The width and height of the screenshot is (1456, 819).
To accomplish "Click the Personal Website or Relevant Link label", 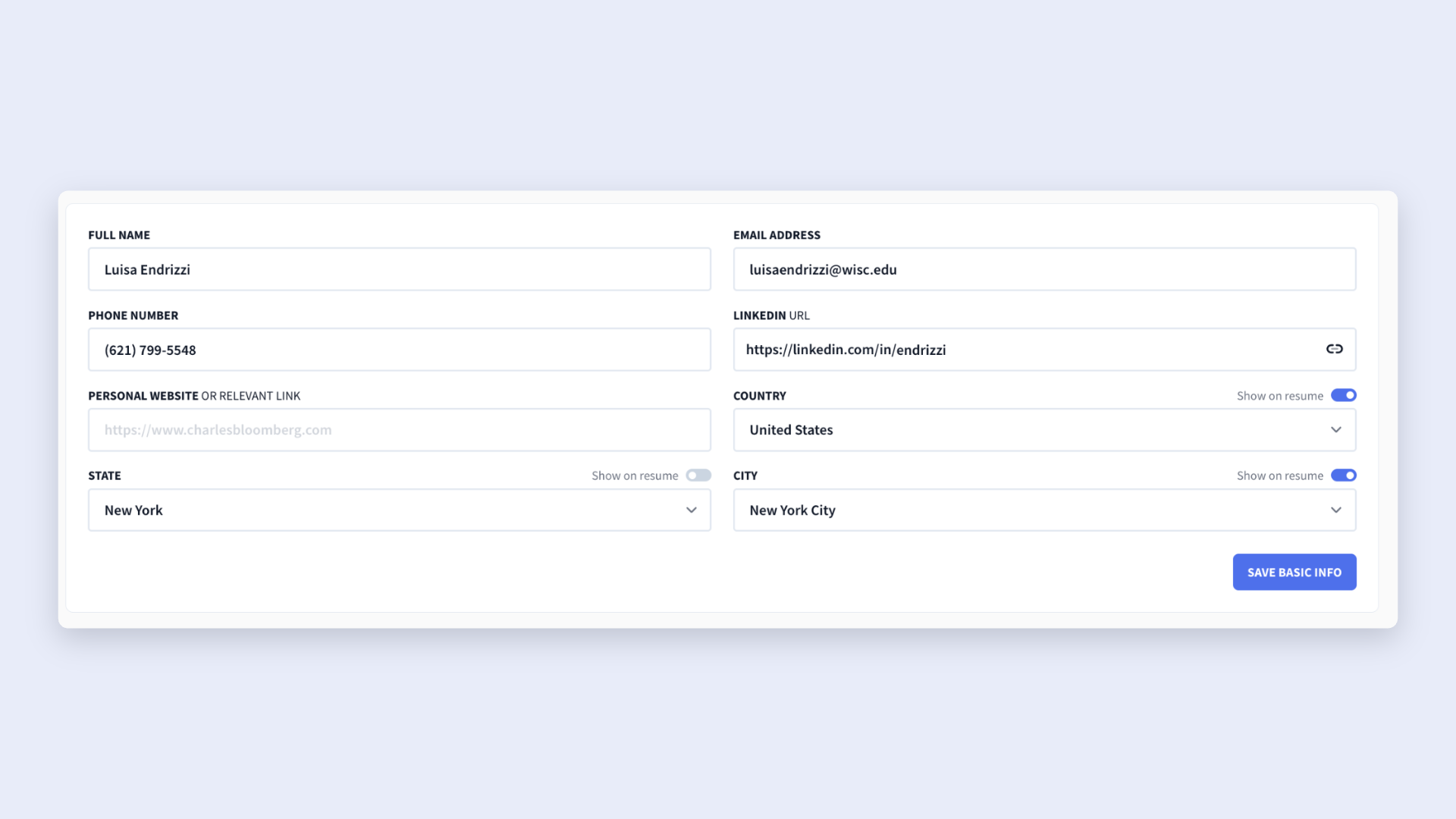I will click(194, 396).
